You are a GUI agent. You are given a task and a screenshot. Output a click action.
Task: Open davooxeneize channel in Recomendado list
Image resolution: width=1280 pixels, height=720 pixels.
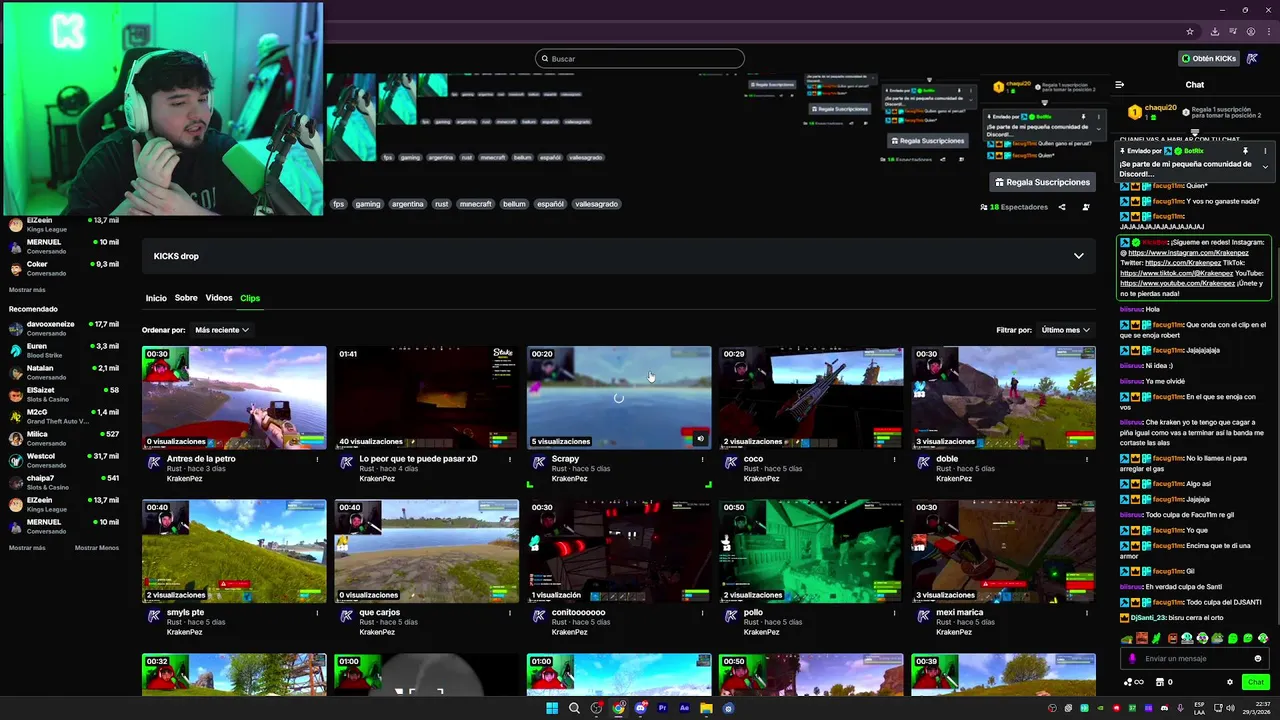coord(62,328)
